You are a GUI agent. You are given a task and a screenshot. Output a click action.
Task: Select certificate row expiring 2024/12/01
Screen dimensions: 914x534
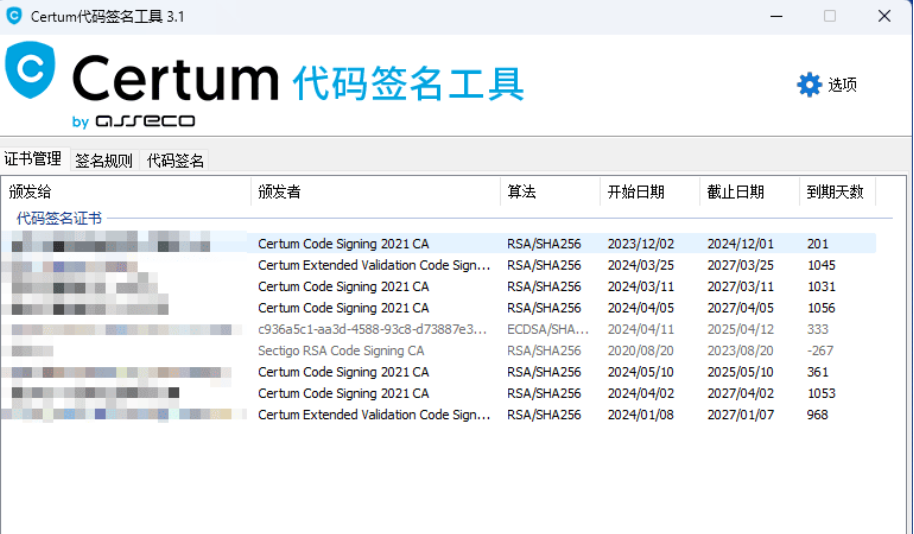pos(438,244)
